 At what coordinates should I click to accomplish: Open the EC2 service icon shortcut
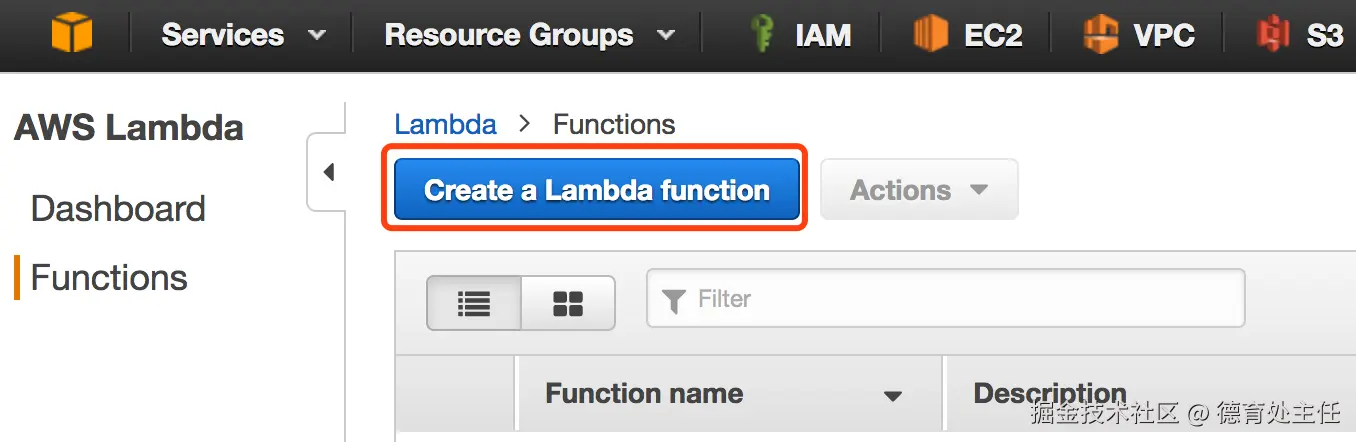pos(930,35)
